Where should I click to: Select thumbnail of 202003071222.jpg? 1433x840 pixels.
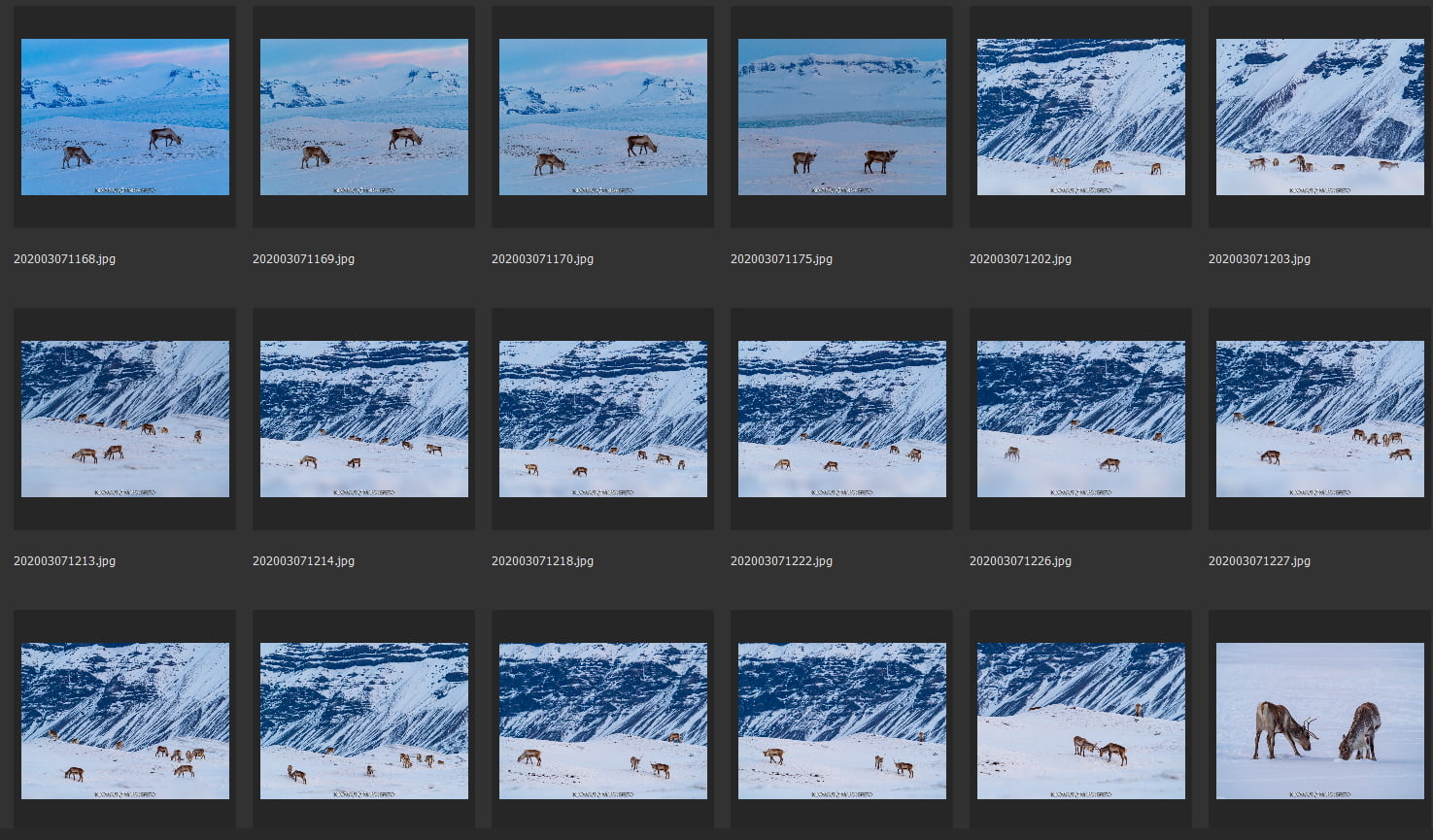pos(842,419)
